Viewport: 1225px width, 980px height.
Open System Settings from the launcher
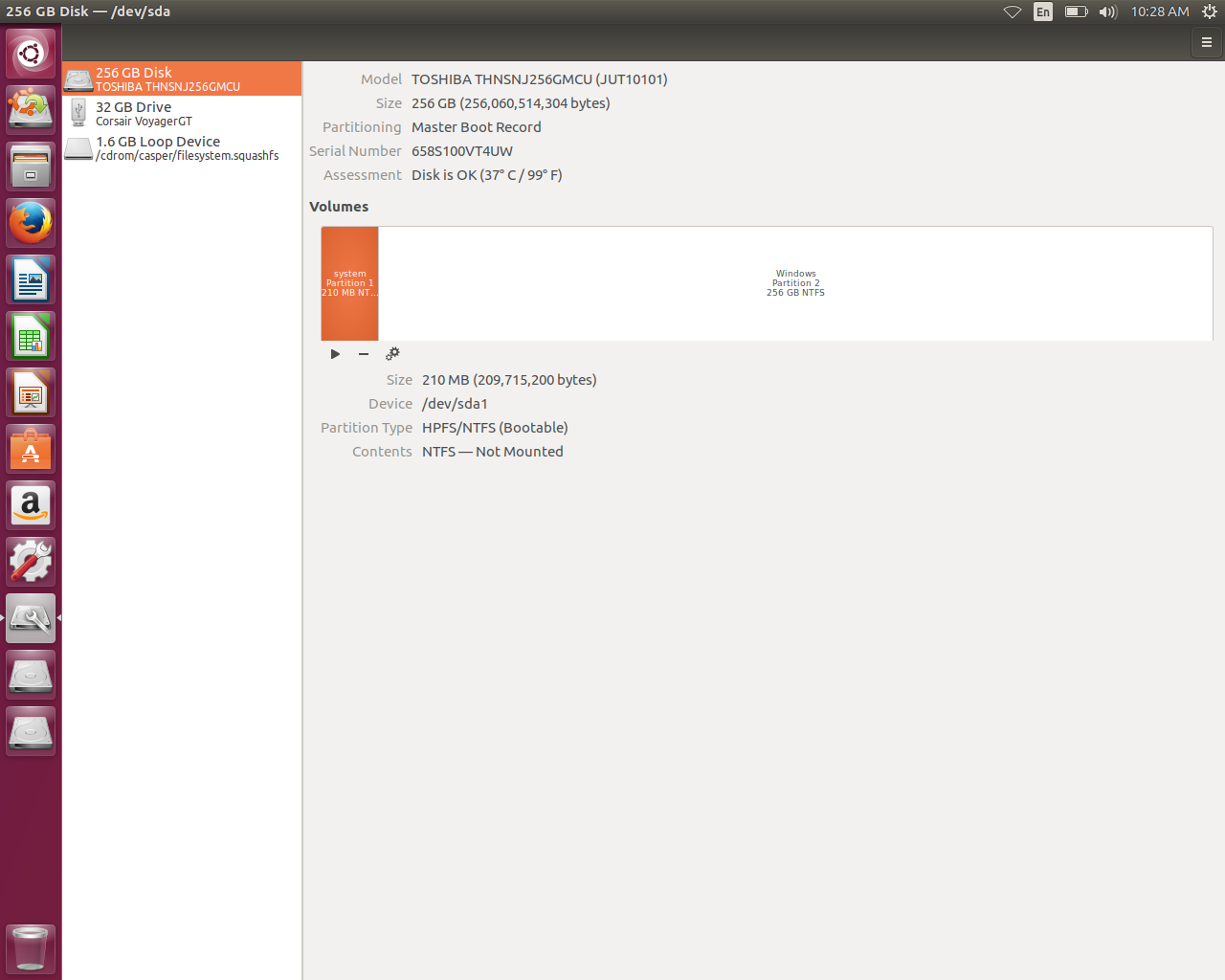click(31, 562)
